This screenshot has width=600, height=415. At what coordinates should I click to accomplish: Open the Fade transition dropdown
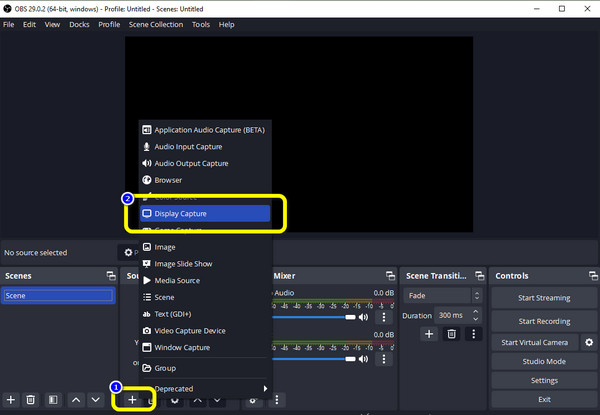(443, 296)
